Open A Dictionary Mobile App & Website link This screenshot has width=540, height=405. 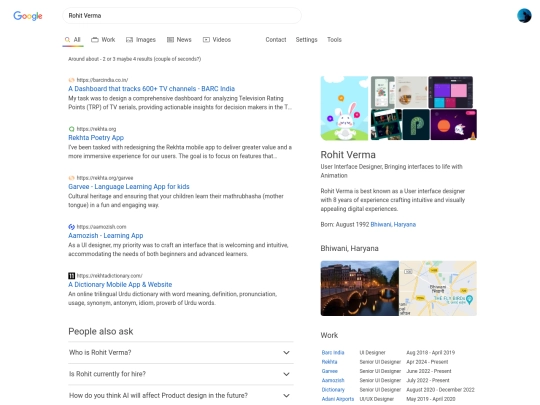120,284
